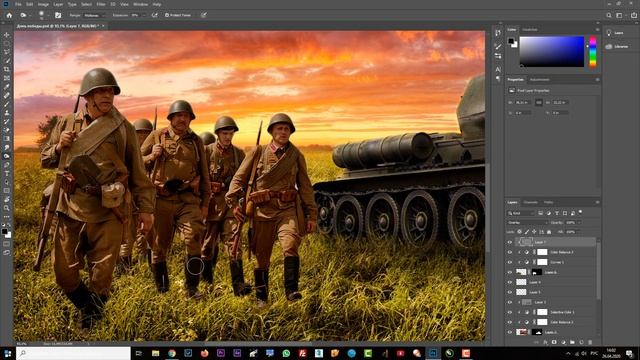The height and width of the screenshot is (360, 640).
Task: Click the Home icon in the options bar
Action: tap(9, 15)
